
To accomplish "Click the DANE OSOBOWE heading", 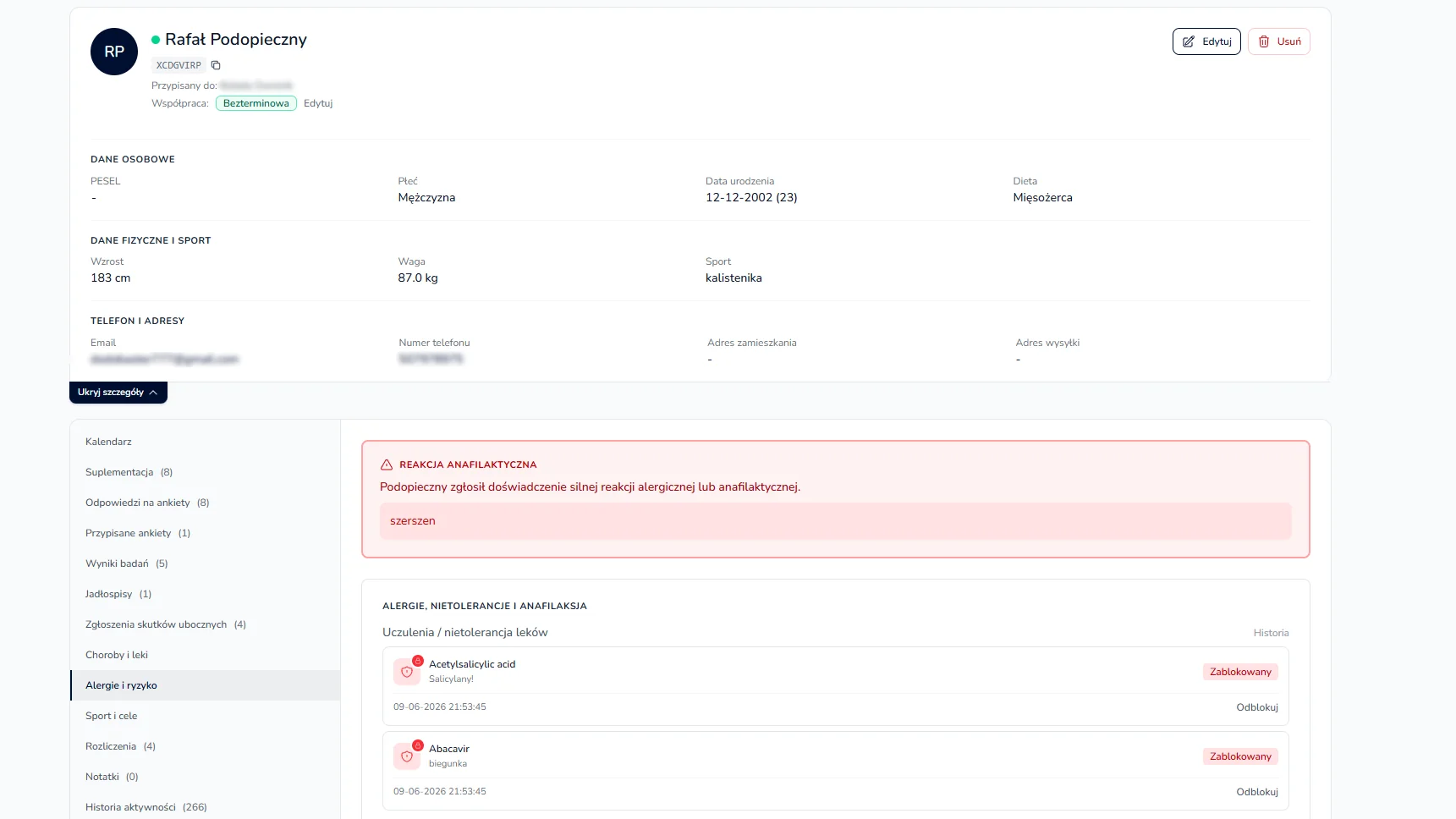I will click(133, 159).
